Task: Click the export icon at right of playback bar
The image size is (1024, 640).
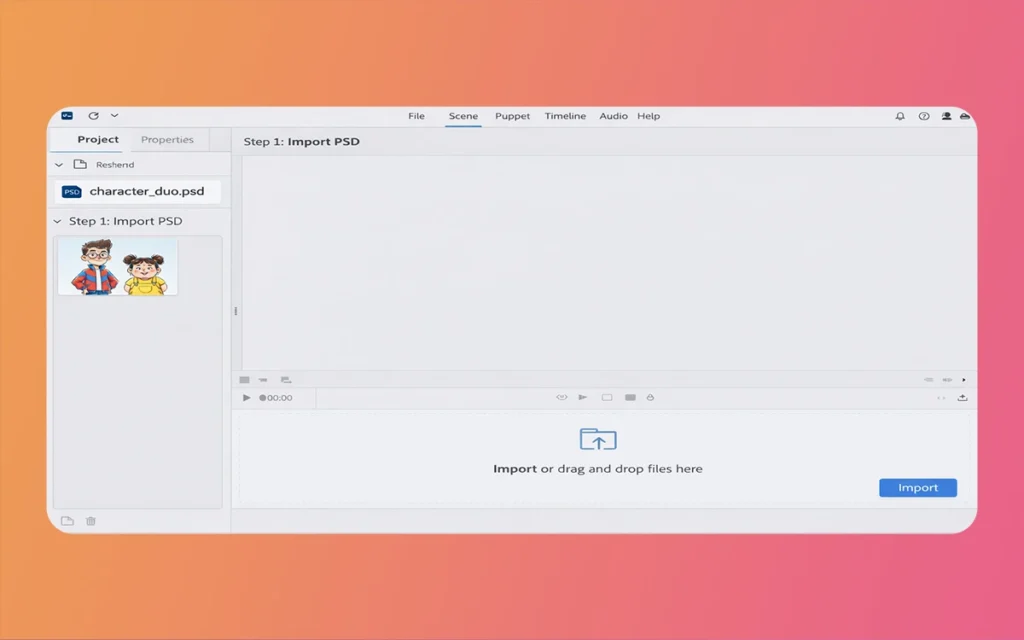Action: [x=963, y=398]
